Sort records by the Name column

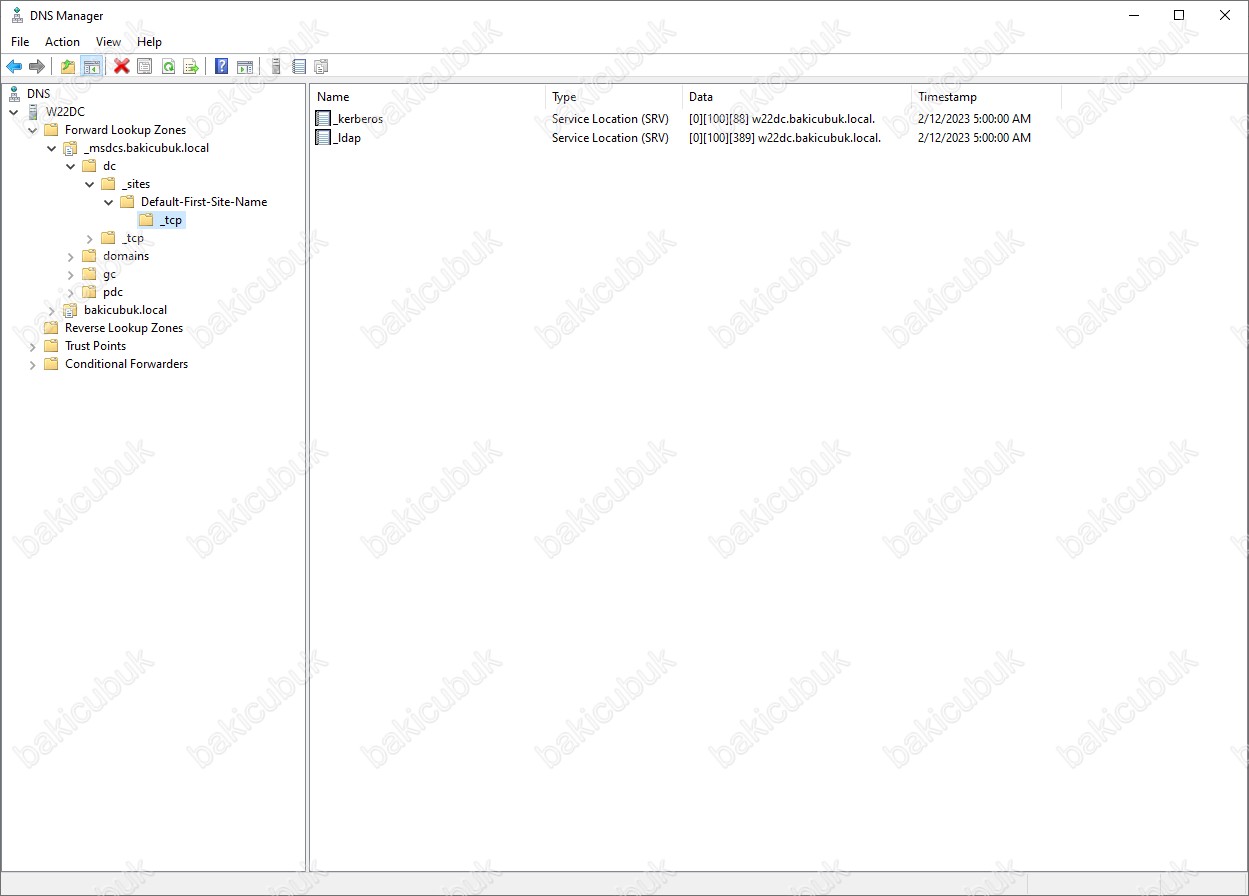pos(428,97)
